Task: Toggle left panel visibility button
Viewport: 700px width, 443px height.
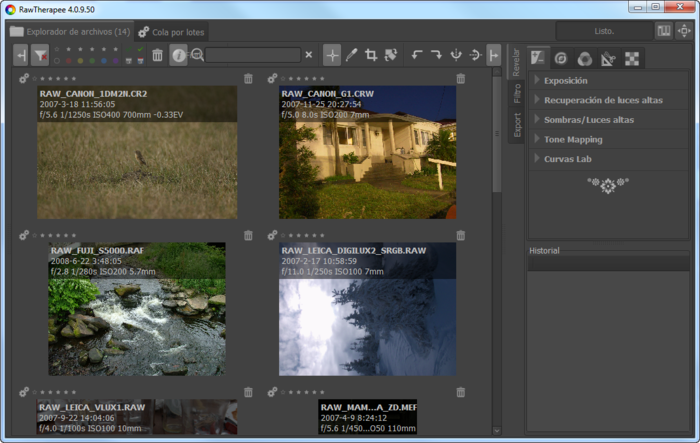Action: coord(21,55)
